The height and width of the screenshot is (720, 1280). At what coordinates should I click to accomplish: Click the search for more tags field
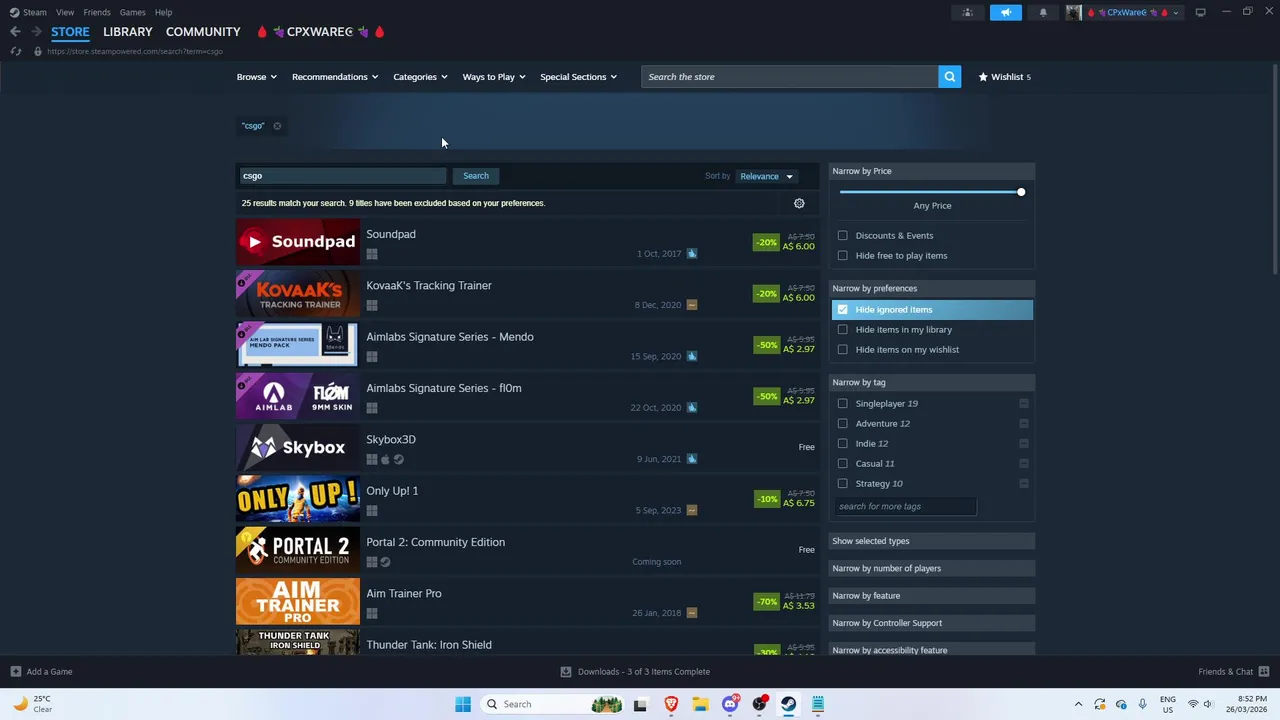905,507
